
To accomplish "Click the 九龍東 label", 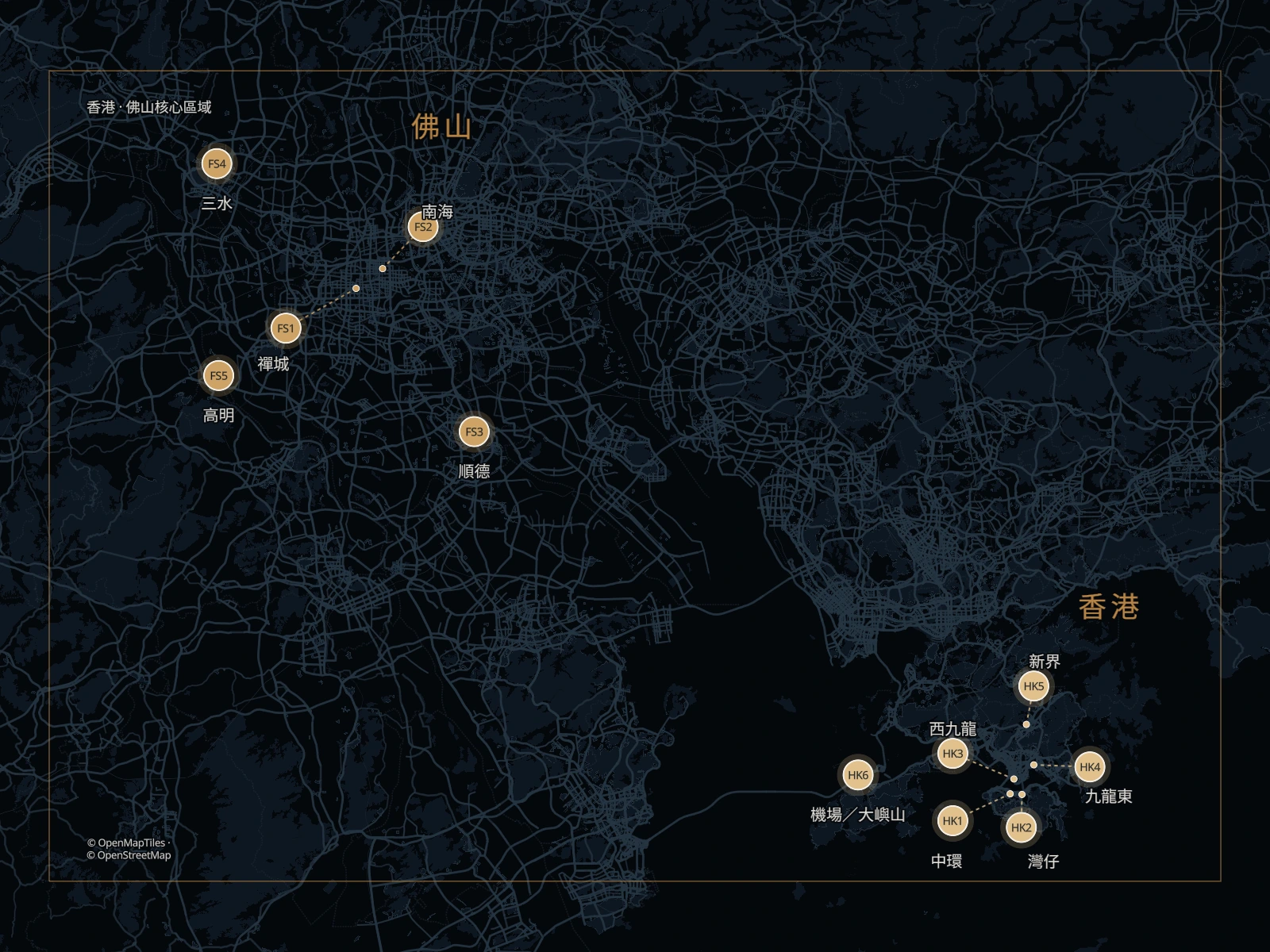I will [x=1109, y=797].
